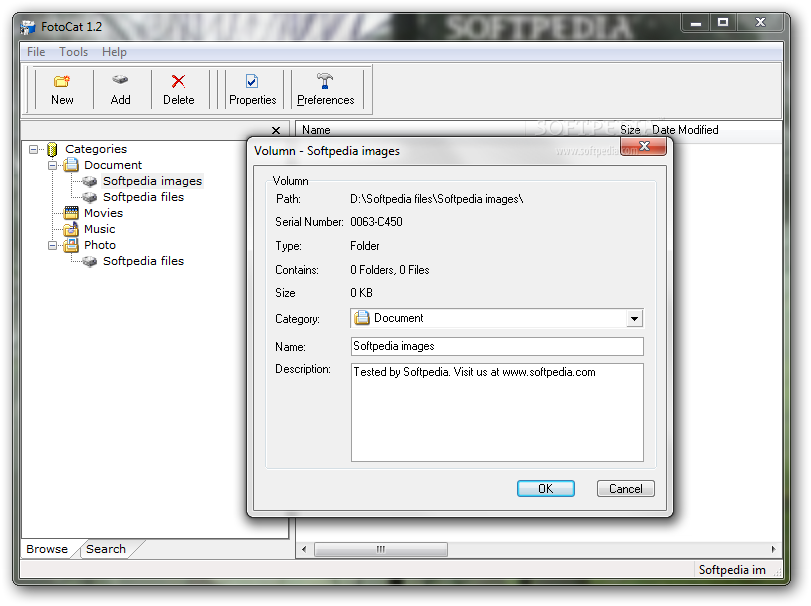This screenshot has width=811, height=606.
Task: Click the Name input field
Action: tap(497, 346)
